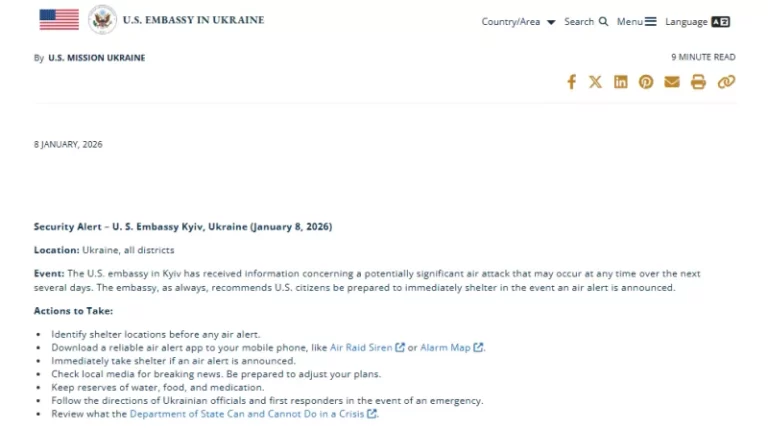Viewport: 768px width, 428px height.
Task: Go to U.S. Embassy in Ukraine home
Action: pyautogui.click(x=193, y=20)
